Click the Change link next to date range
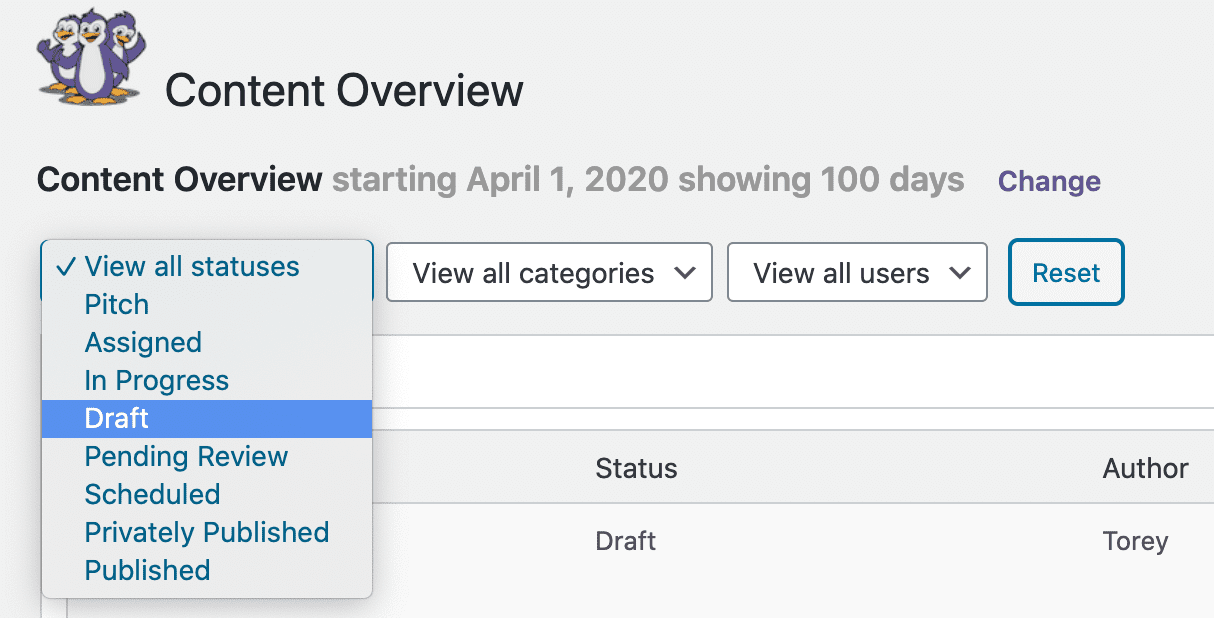 [x=1048, y=181]
